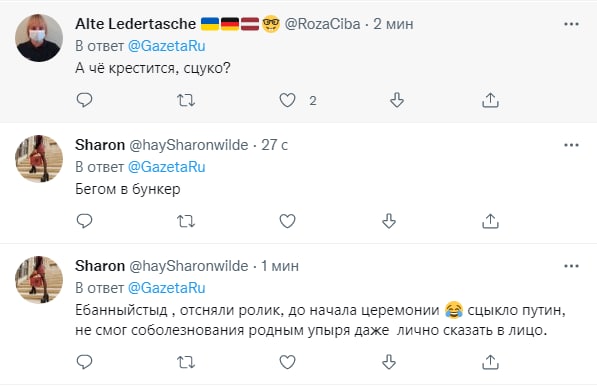Like the tweet with 2 likes
The image size is (597, 388).
[x=287, y=100]
